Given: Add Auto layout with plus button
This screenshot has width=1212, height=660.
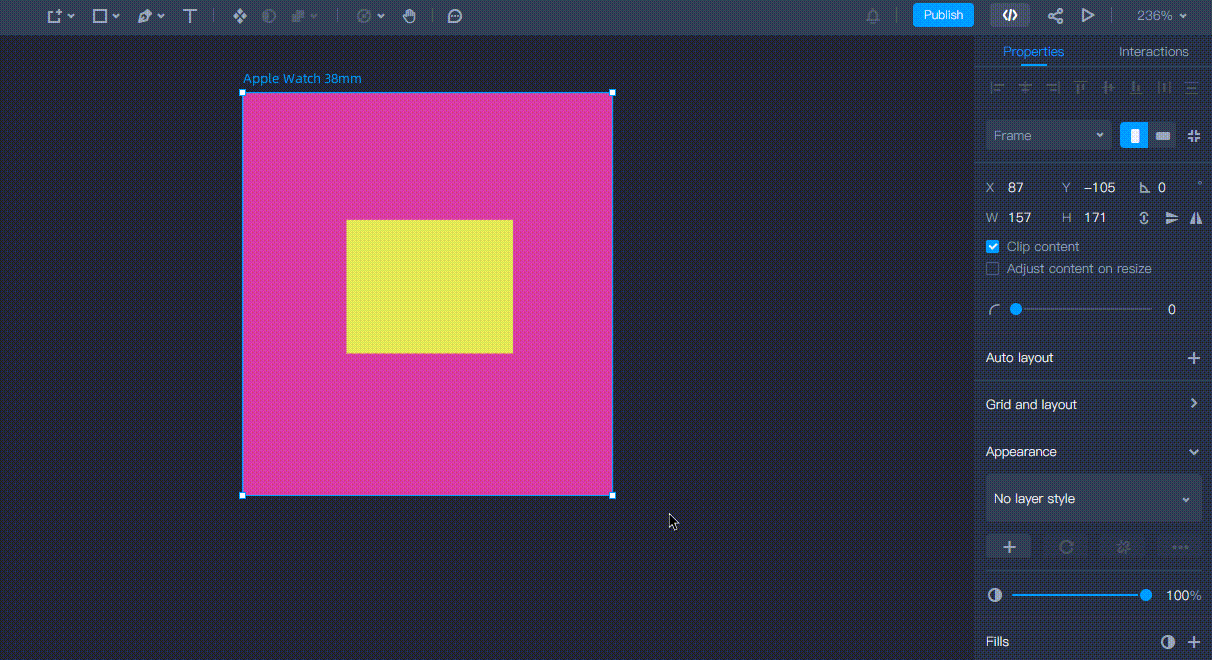Looking at the screenshot, I should click(x=1193, y=358).
